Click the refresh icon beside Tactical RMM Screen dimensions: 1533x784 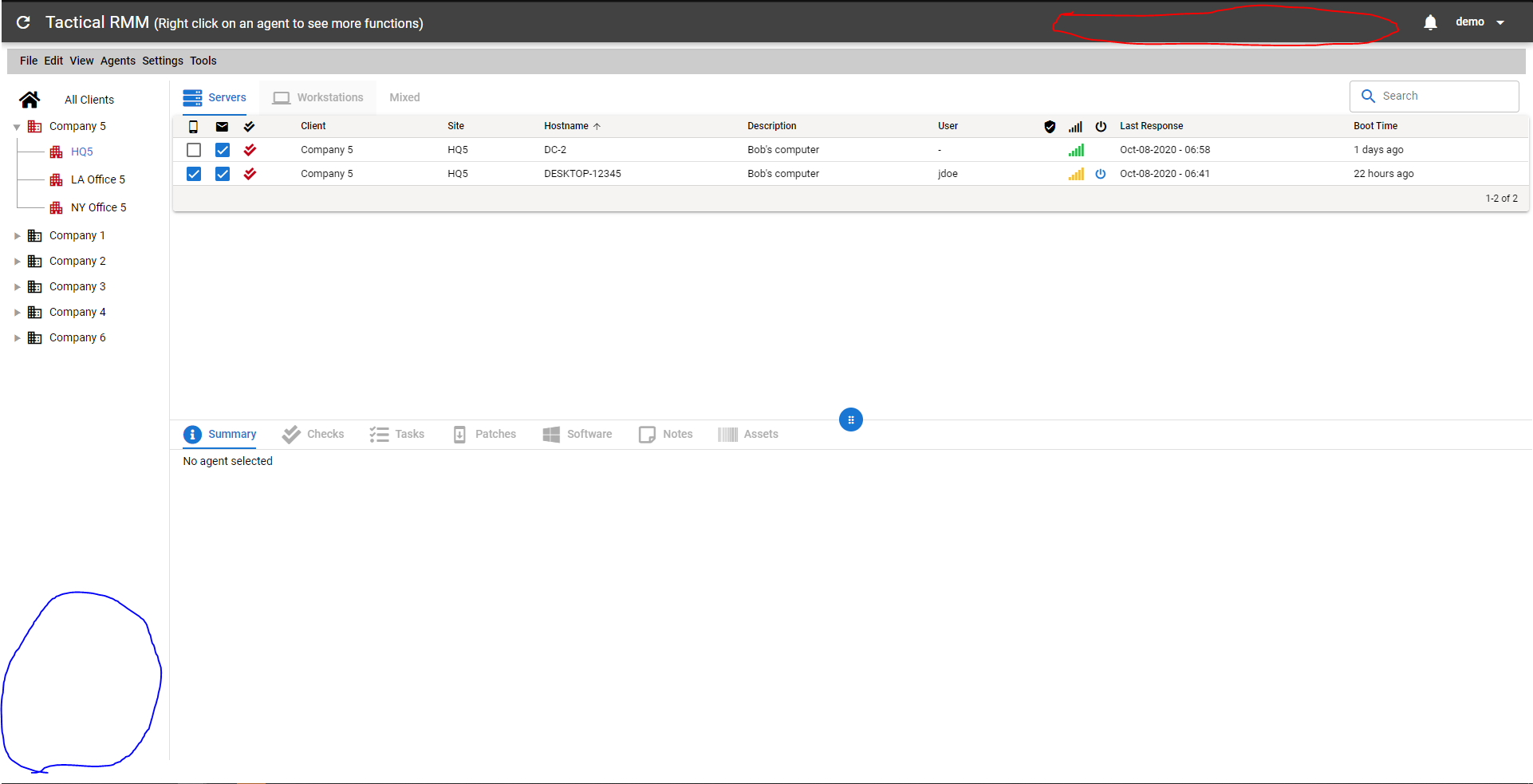tap(23, 22)
